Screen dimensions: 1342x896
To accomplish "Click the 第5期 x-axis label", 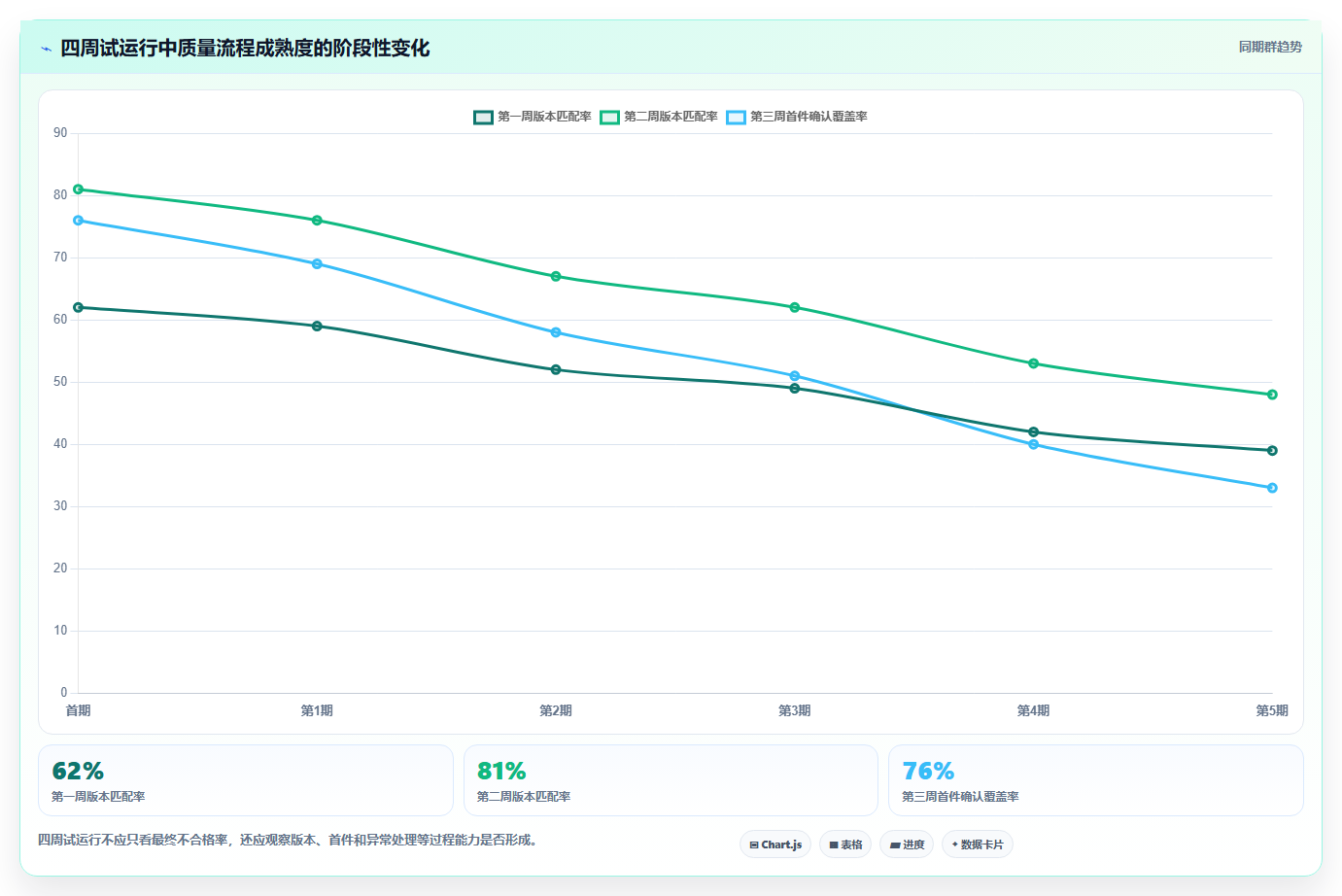I will point(1272,711).
